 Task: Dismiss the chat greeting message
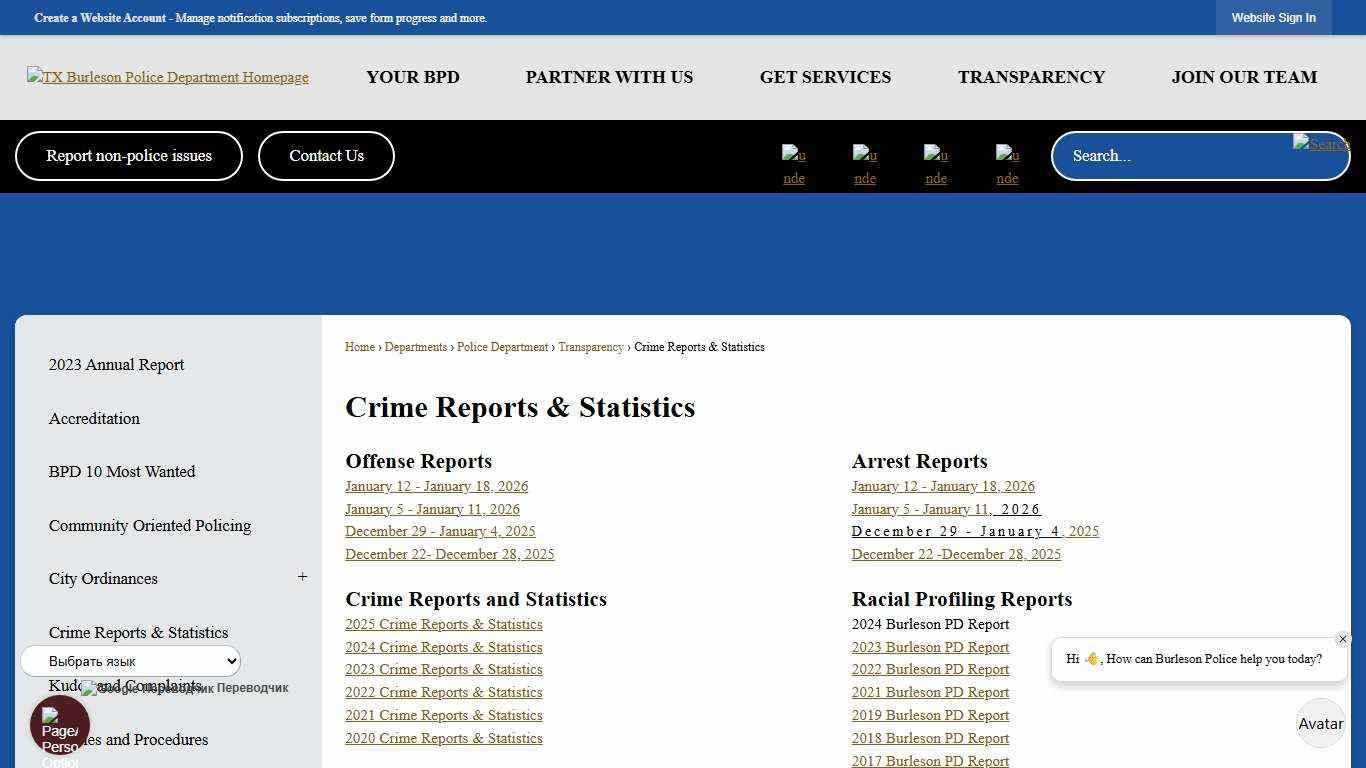point(1343,638)
